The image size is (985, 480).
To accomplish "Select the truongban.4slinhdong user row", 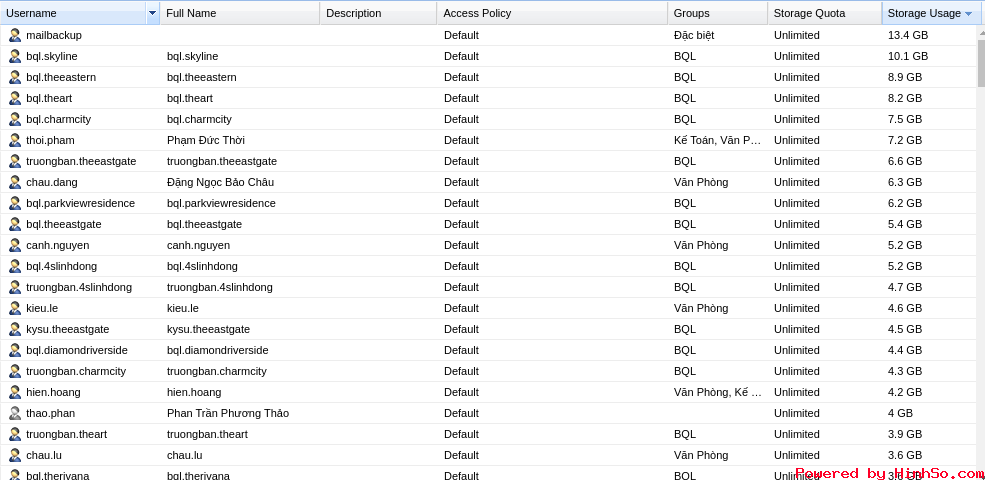I will click(x=489, y=287).
